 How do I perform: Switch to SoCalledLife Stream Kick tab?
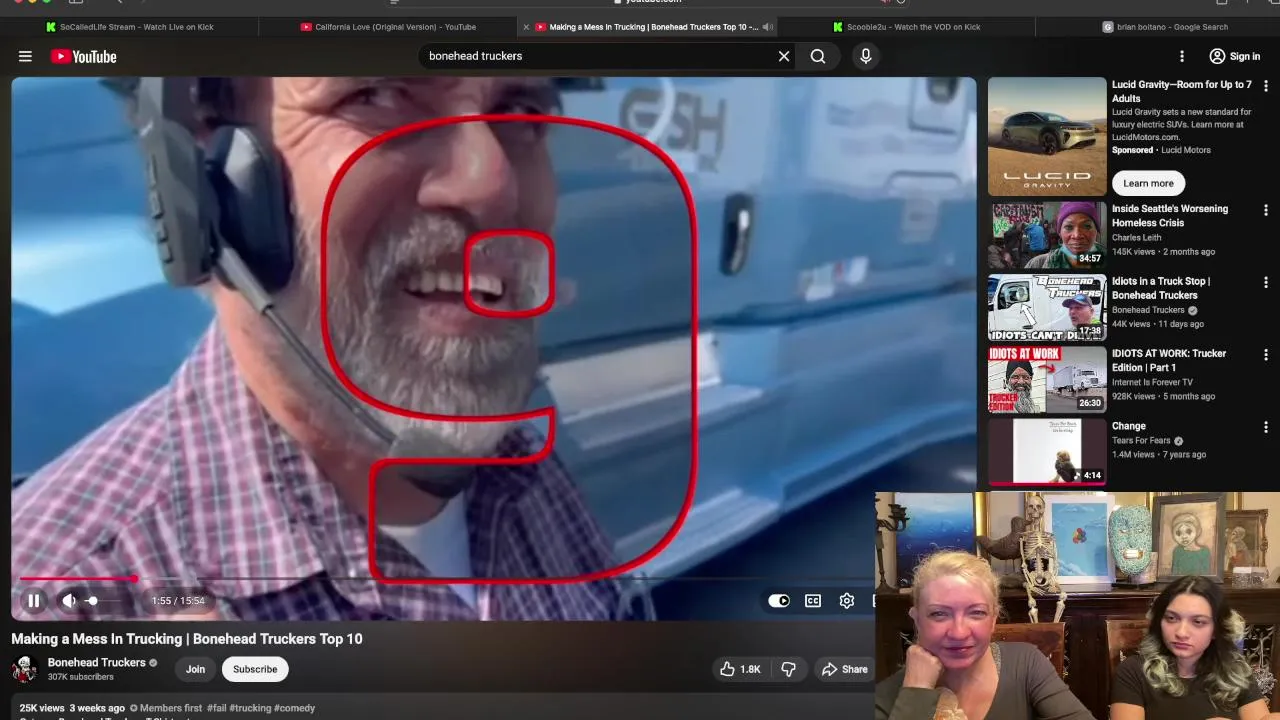pos(130,27)
